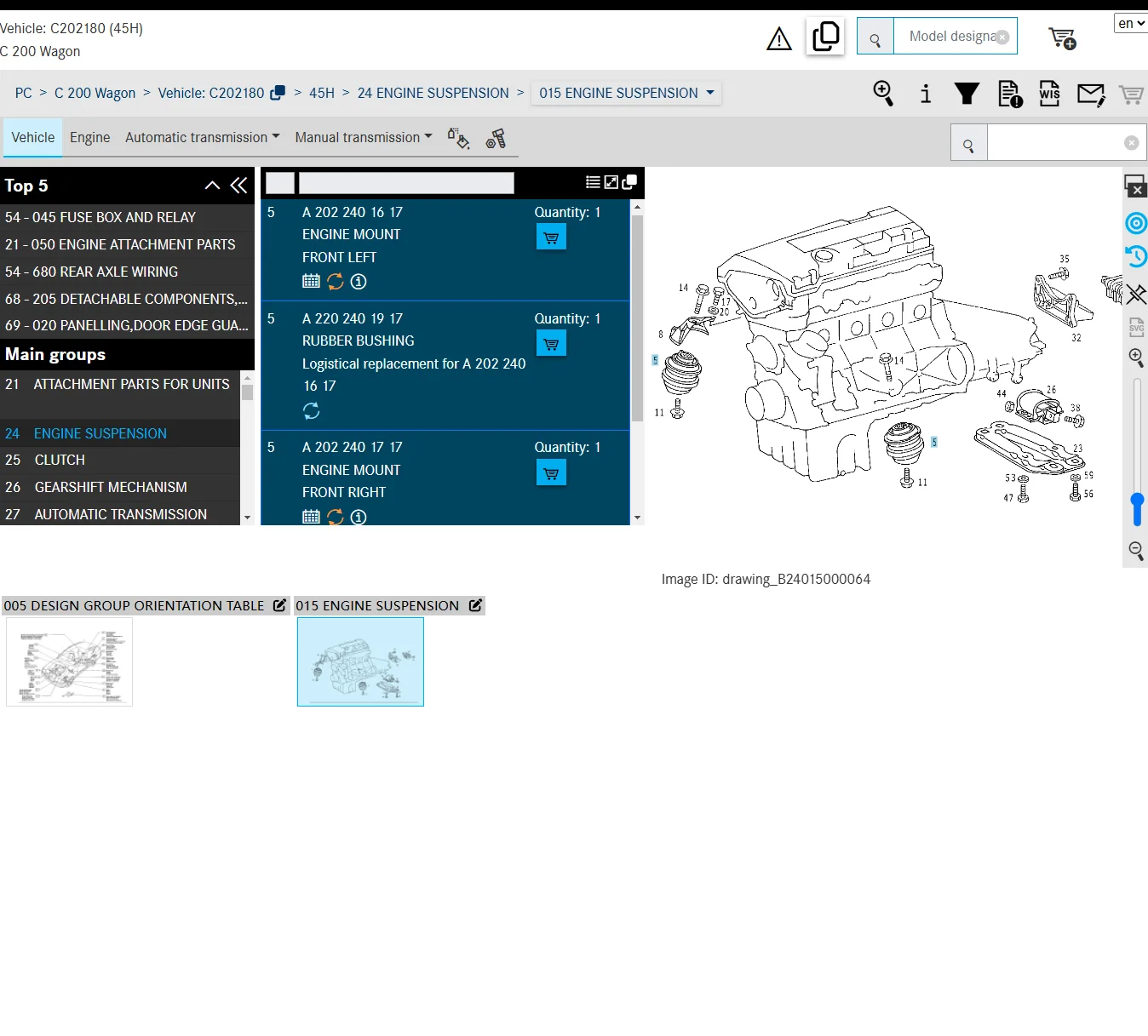Toggle the funnel filter icon
This screenshot has height=1036, width=1148.
[967, 94]
